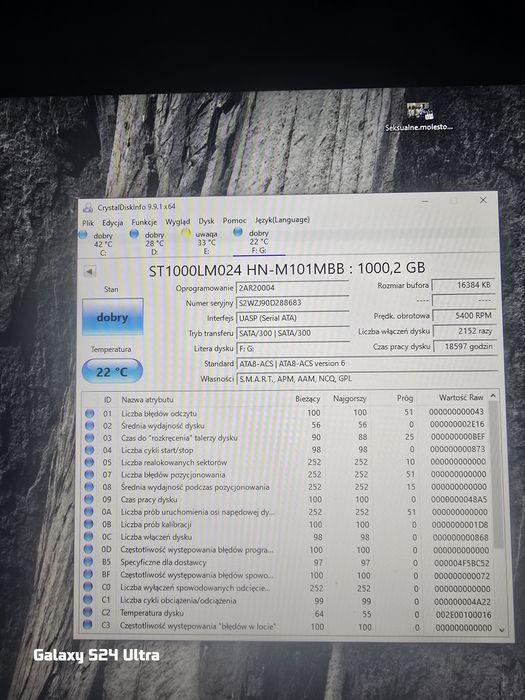This screenshot has width=525, height=700.
Task: Select disk F: G: dobry 22 °C
Action: (x=253, y=242)
